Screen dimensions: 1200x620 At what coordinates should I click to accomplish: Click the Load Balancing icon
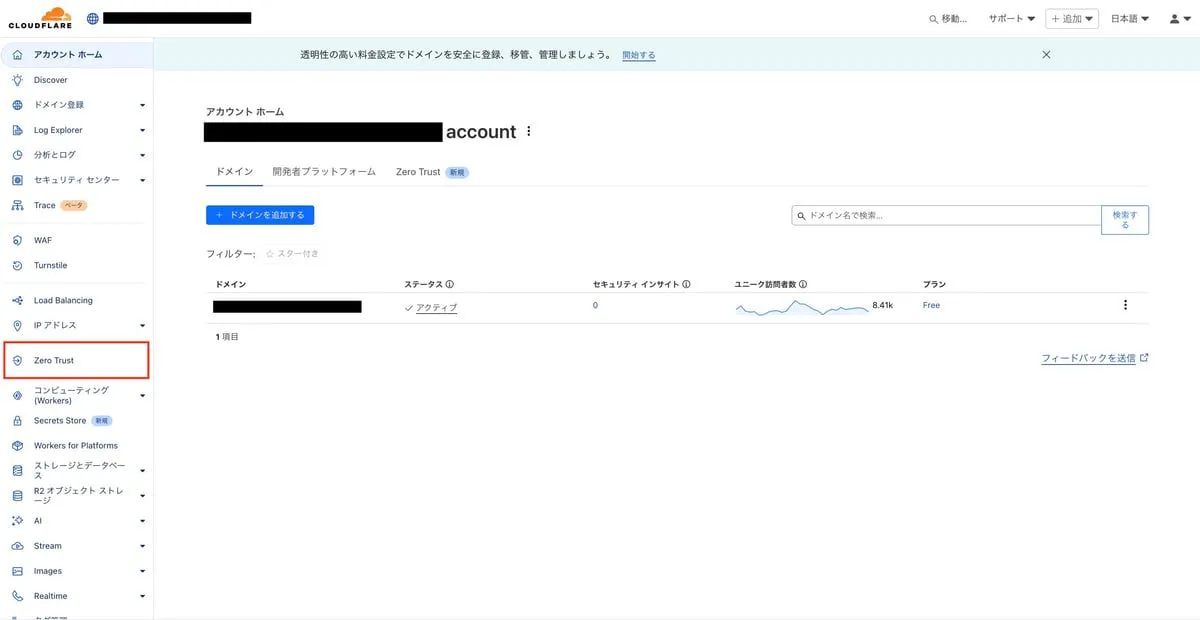(17, 300)
